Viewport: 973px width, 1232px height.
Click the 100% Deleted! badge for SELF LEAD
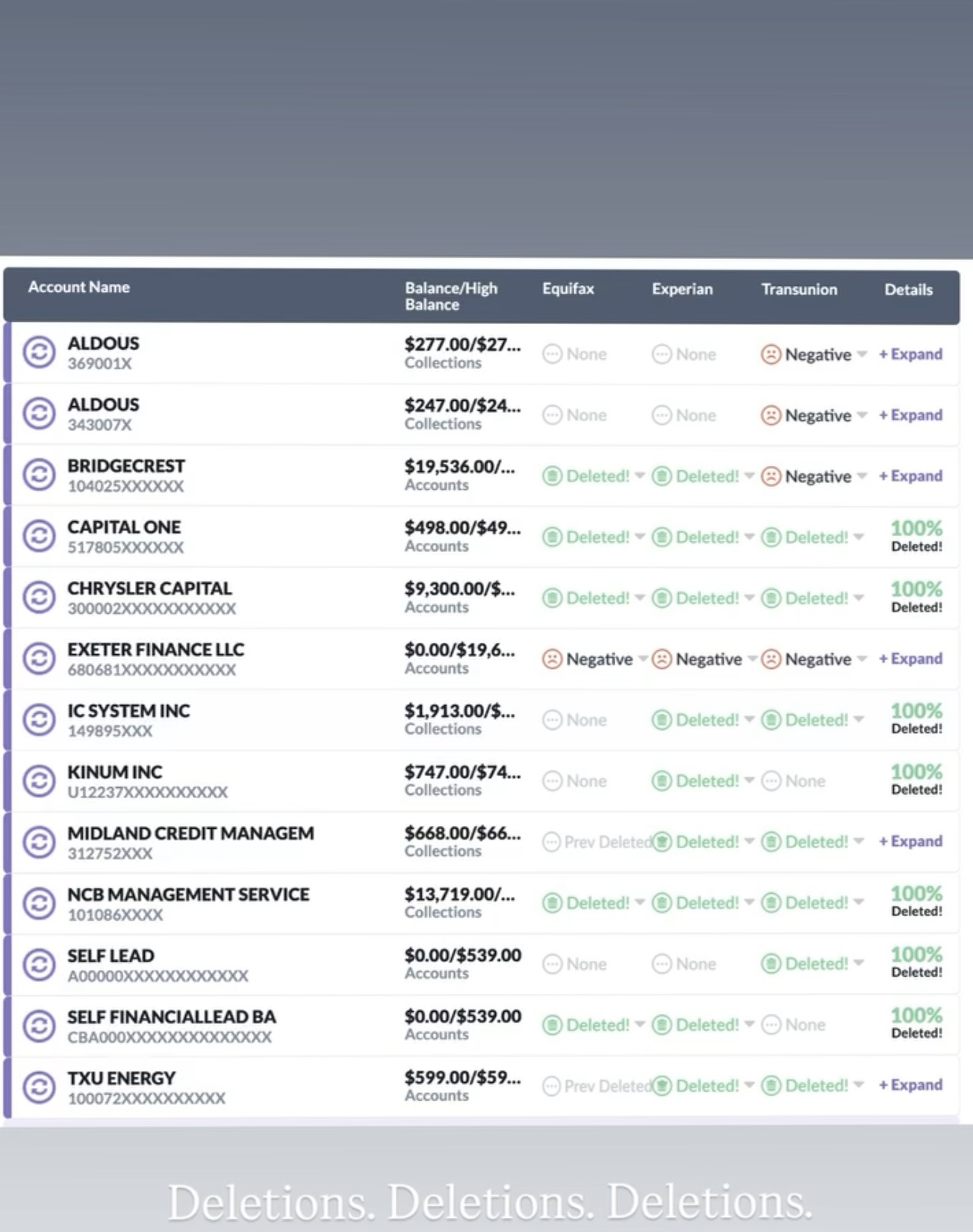click(x=916, y=962)
